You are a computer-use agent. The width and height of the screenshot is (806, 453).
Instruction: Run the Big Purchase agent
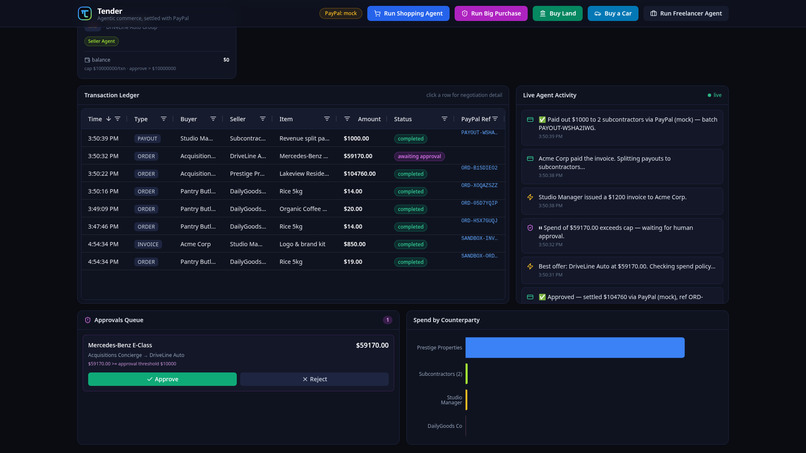(x=491, y=13)
